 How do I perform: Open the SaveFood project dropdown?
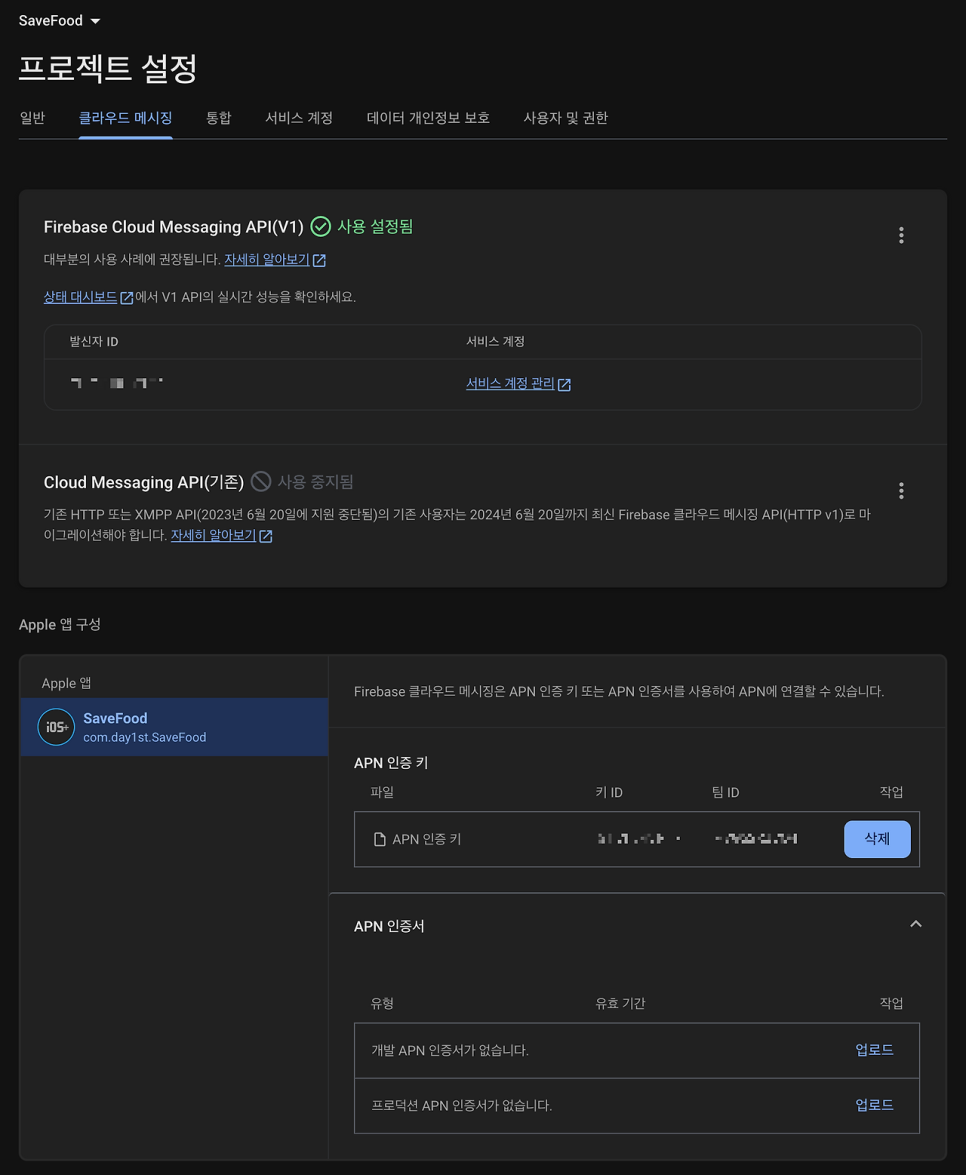click(59, 21)
